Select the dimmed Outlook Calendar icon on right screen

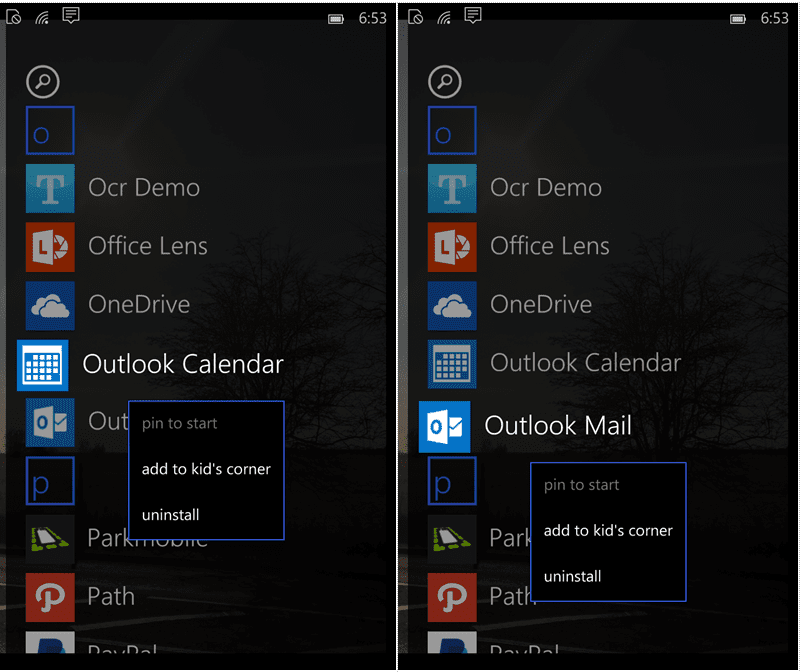452,364
